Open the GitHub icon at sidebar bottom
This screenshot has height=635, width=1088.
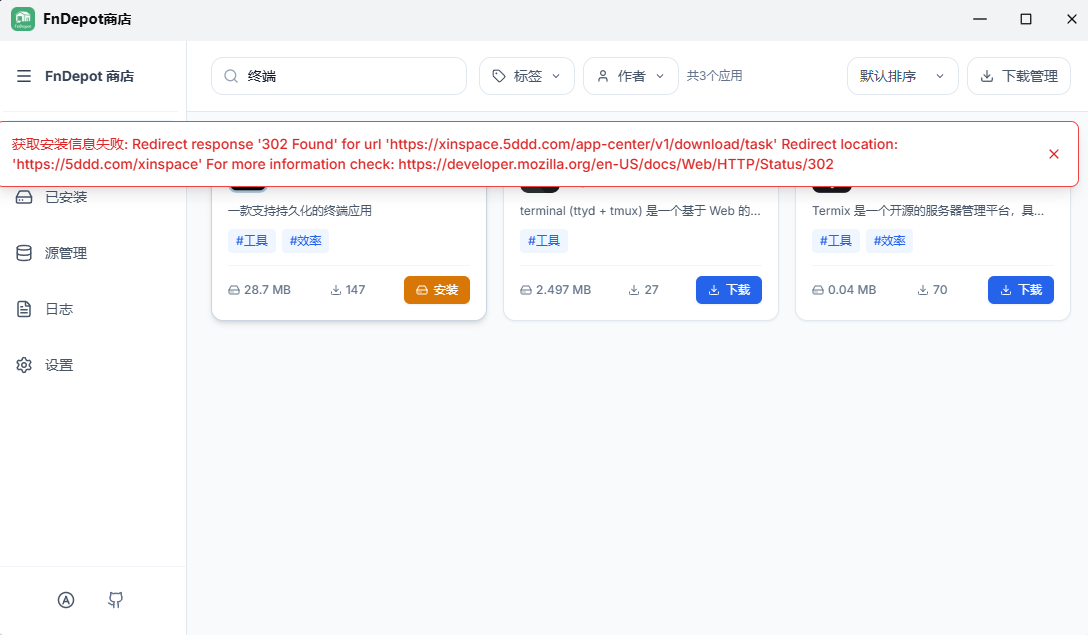coord(116,600)
